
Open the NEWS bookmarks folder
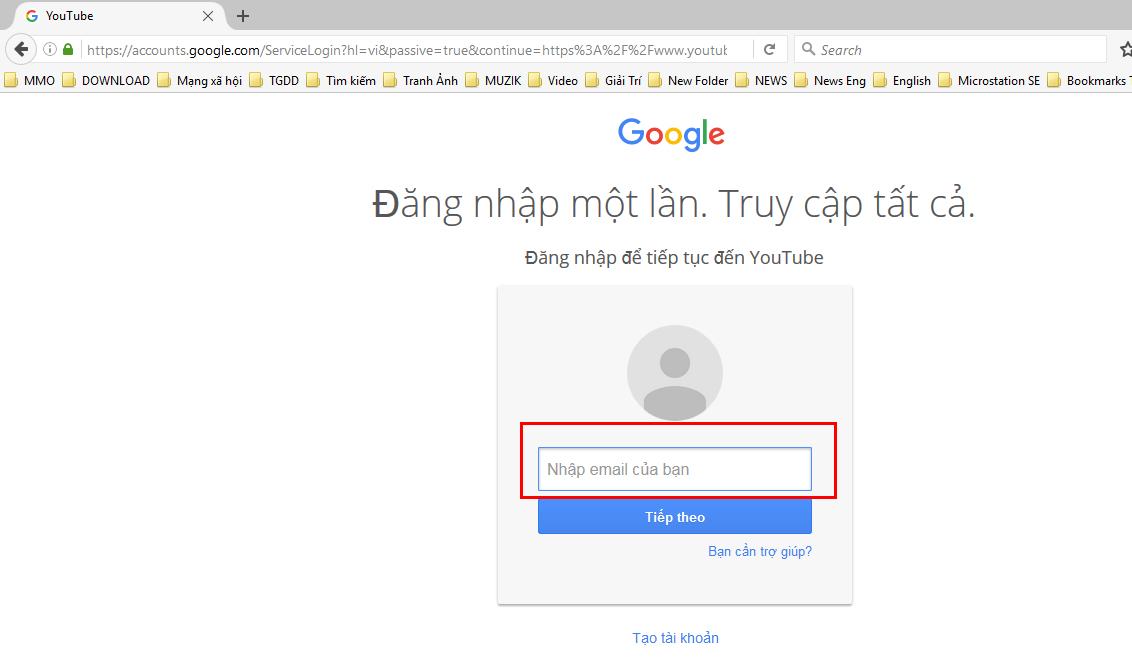pos(762,80)
